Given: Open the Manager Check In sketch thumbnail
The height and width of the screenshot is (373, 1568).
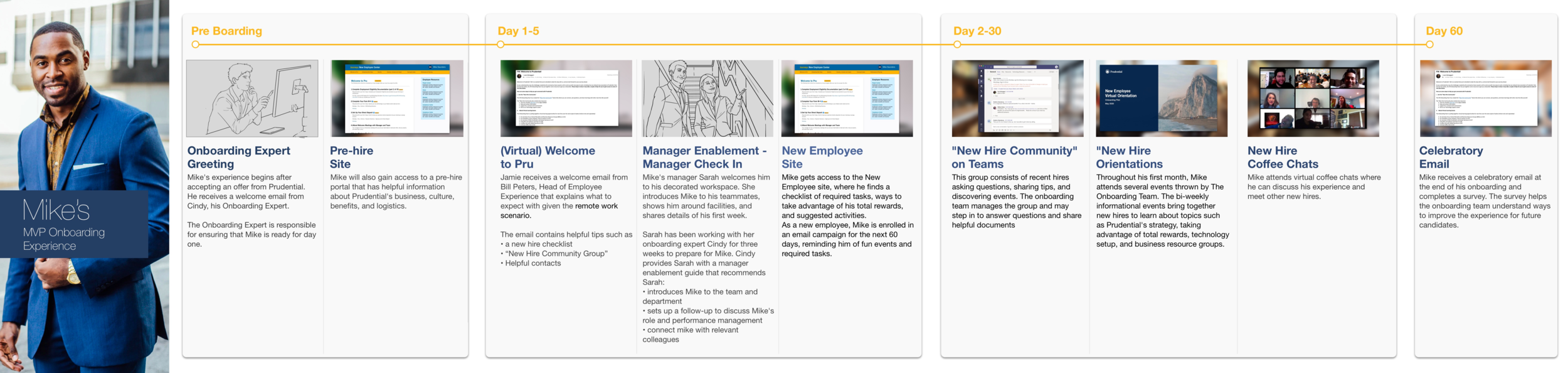Looking at the screenshot, I should (707, 99).
